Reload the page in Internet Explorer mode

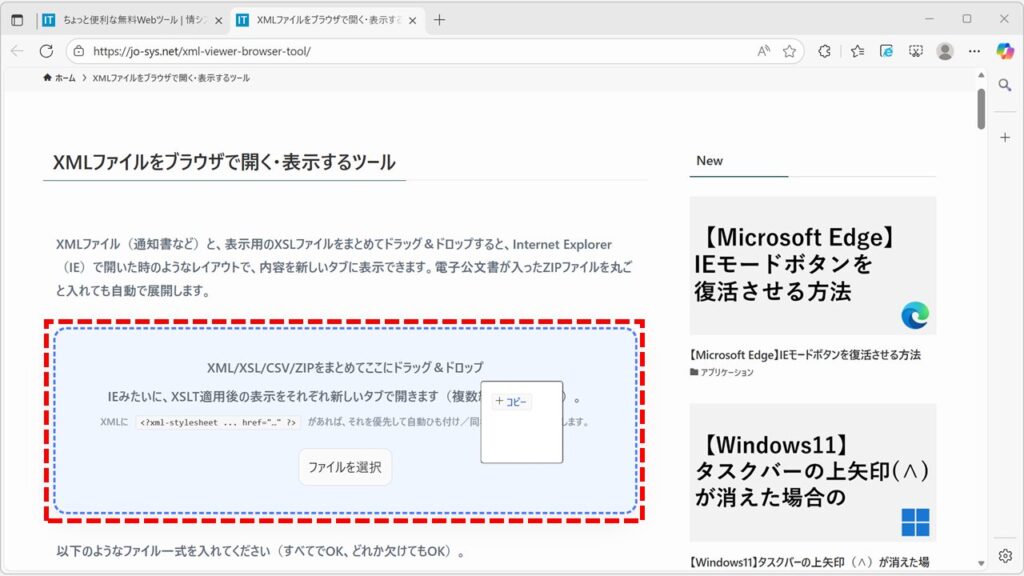(x=887, y=51)
